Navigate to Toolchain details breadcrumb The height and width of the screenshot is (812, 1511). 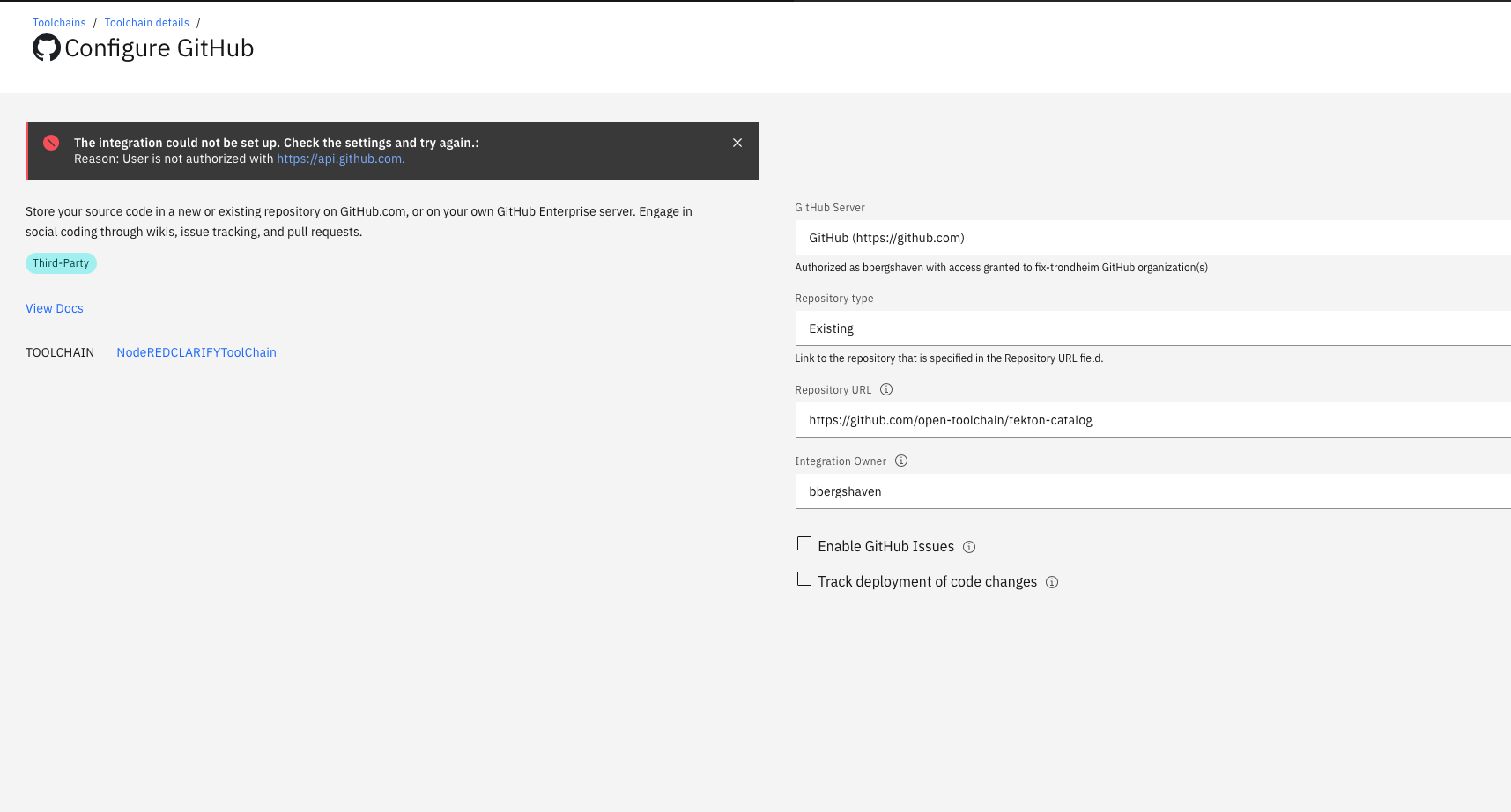147,23
